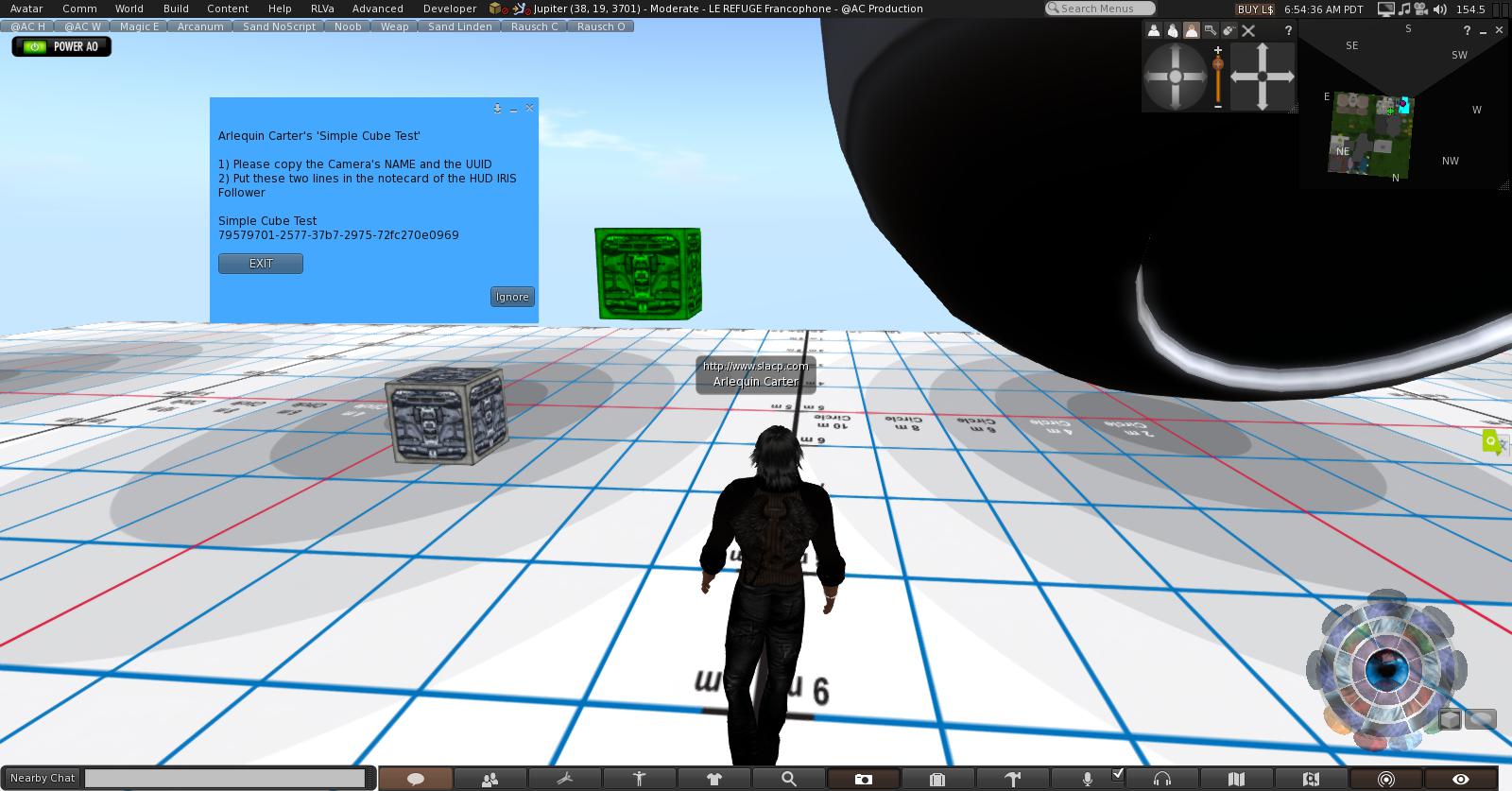Open the Avatar menu
The height and width of the screenshot is (791, 1512).
coord(26,9)
